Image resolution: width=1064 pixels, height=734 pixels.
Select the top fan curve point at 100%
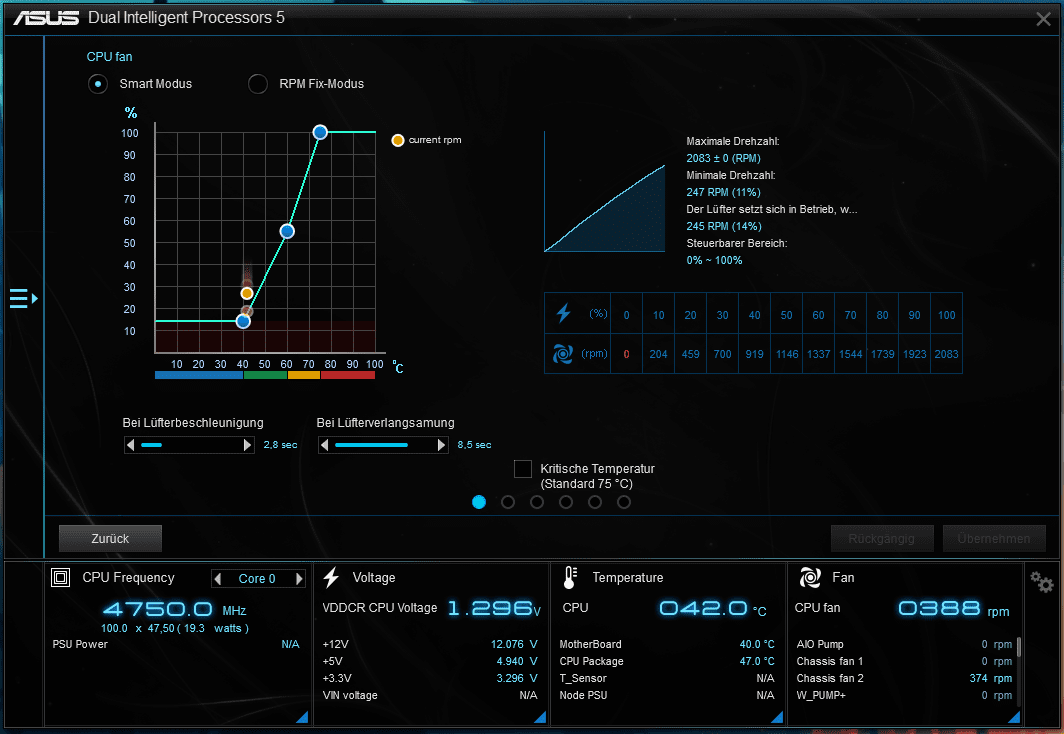320,132
